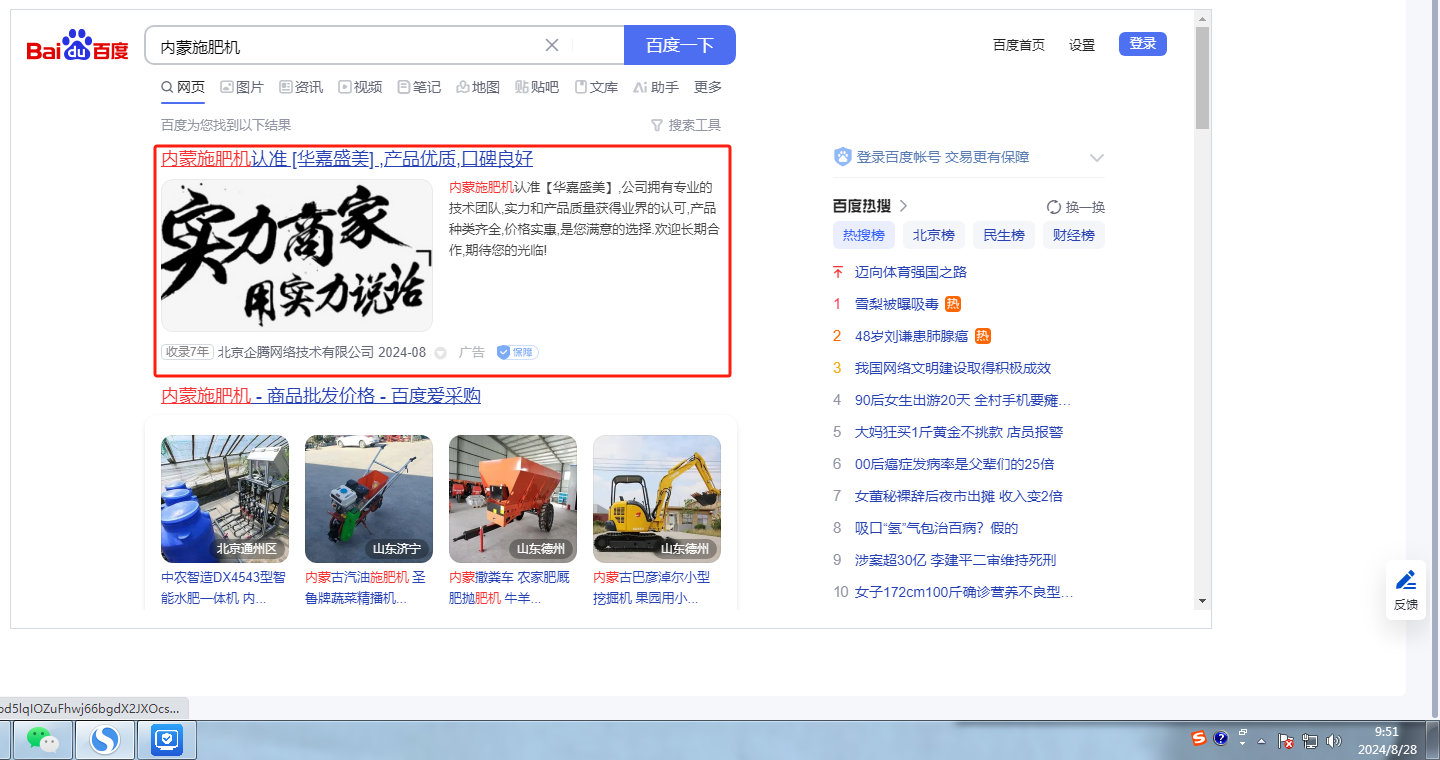Expand the arrow next to 百度热搜
The image size is (1440, 760).
pyautogui.click(x=903, y=206)
